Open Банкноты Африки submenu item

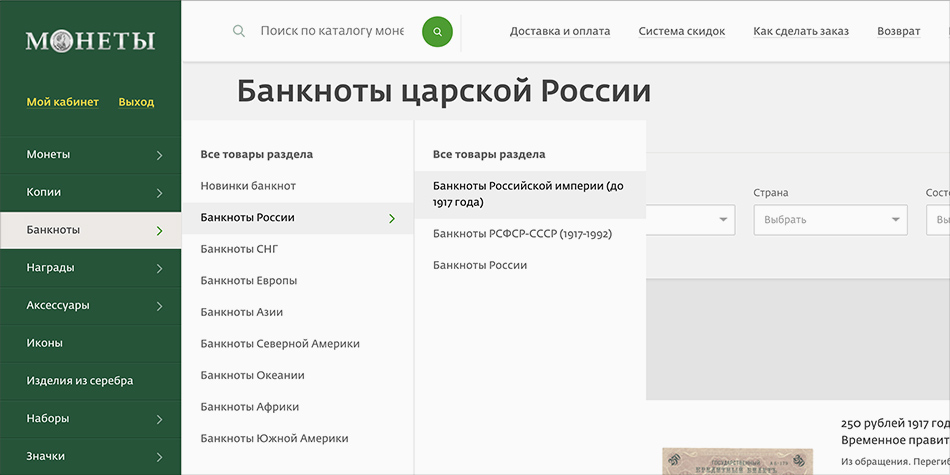pos(250,407)
